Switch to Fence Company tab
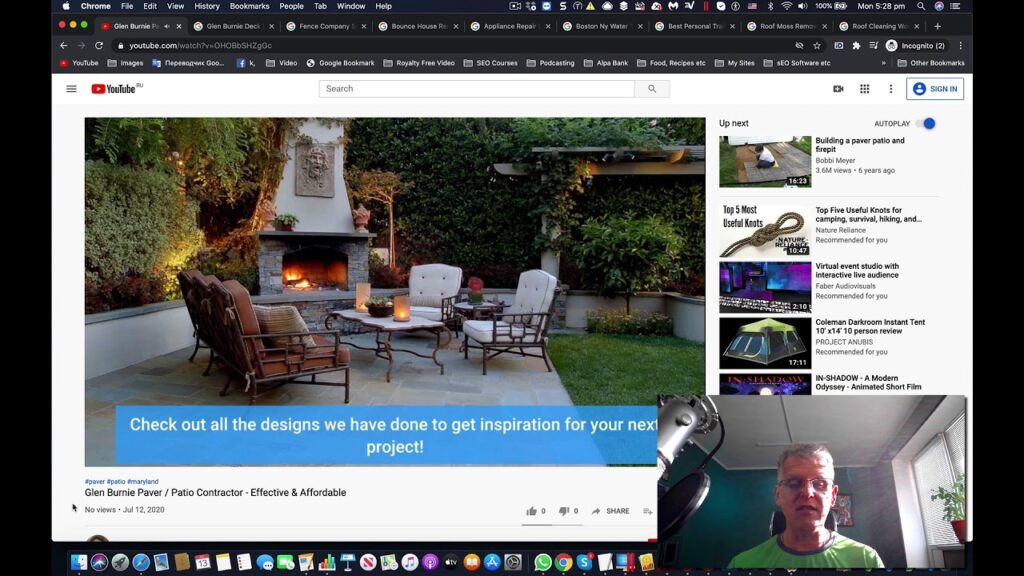 coord(325,26)
